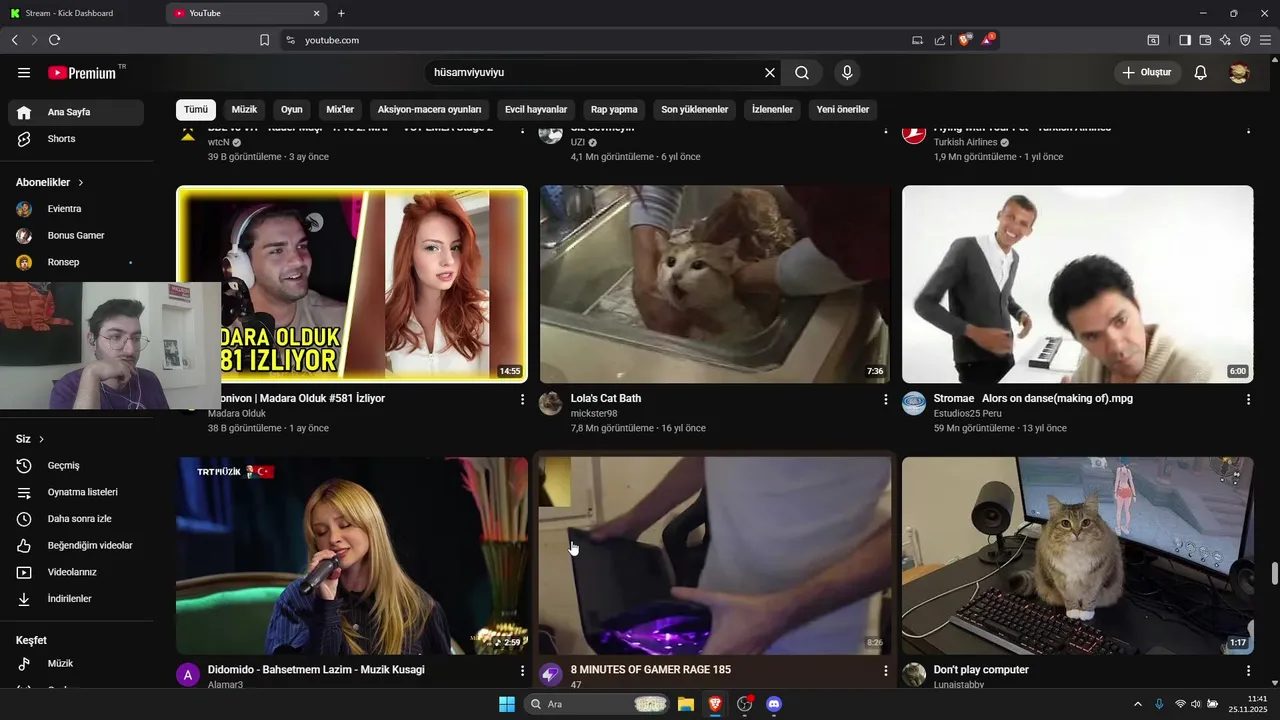Open File Explorer from the taskbar
The height and width of the screenshot is (720, 1280).
point(686,704)
